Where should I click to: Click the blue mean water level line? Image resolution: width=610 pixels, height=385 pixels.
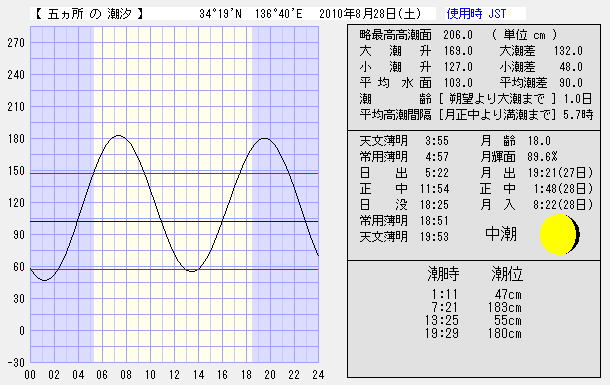(174, 221)
